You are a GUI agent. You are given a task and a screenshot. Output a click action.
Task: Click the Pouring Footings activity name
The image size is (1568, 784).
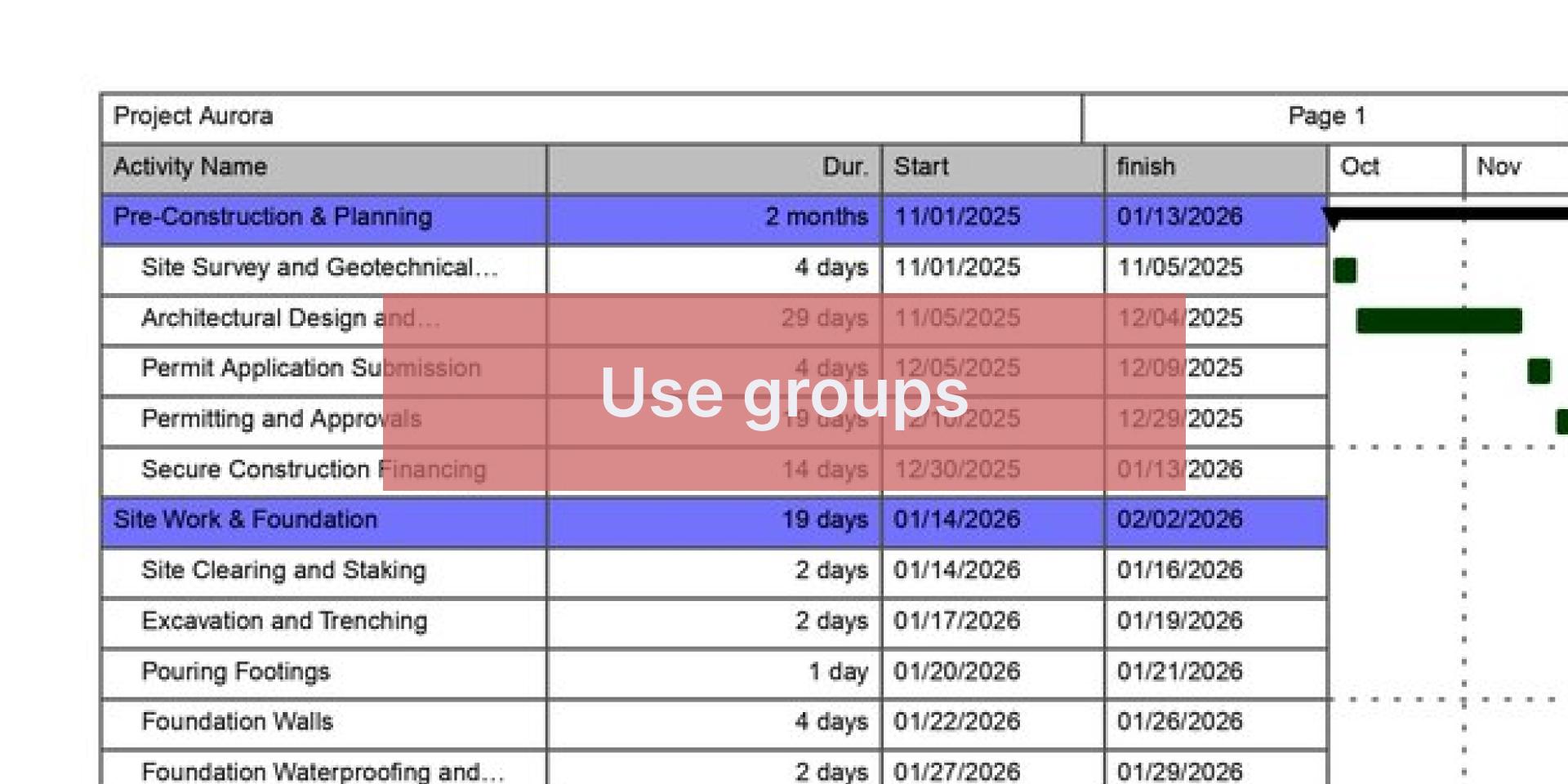[x=235, y=671]
